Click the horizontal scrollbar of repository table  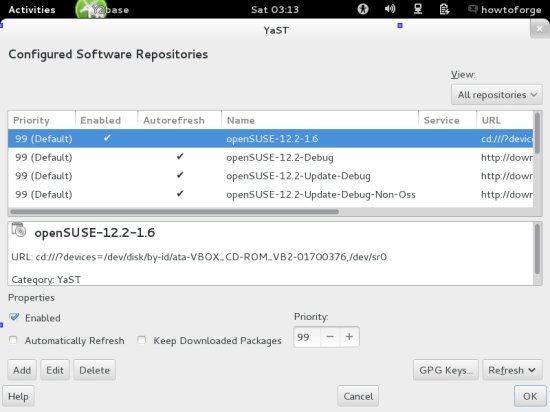174,212
